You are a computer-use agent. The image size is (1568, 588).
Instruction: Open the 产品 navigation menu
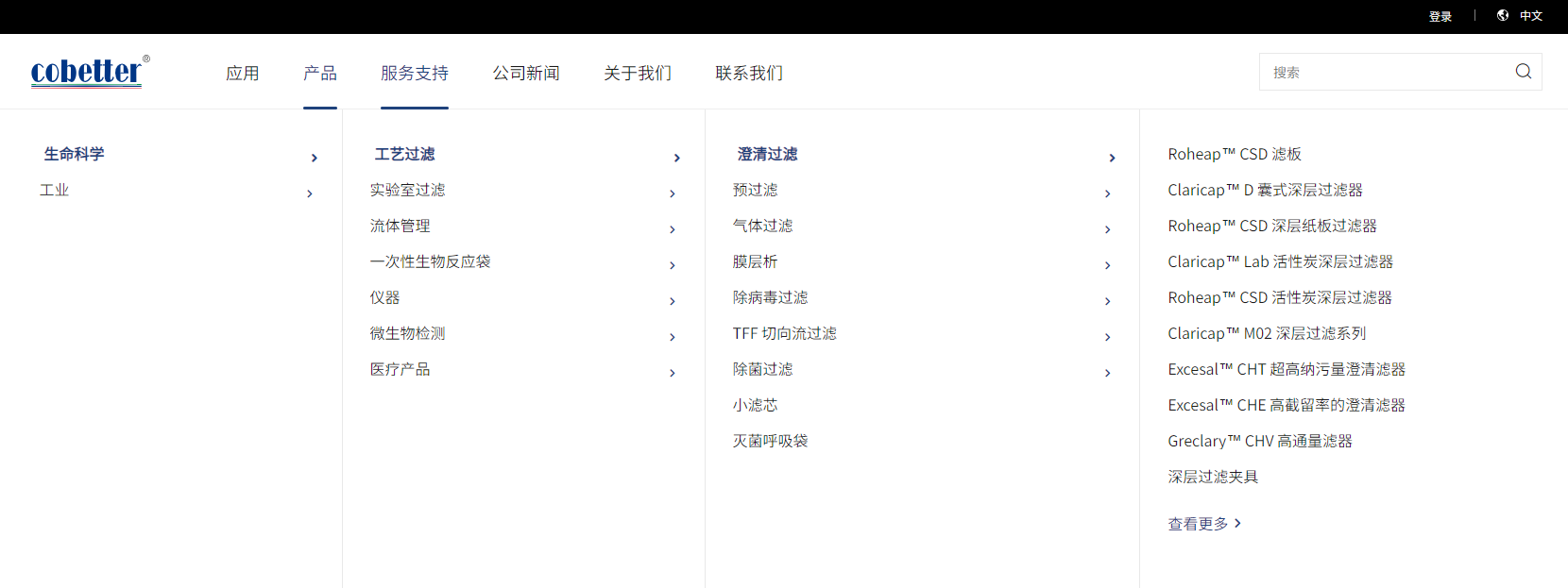click(320, 73)
